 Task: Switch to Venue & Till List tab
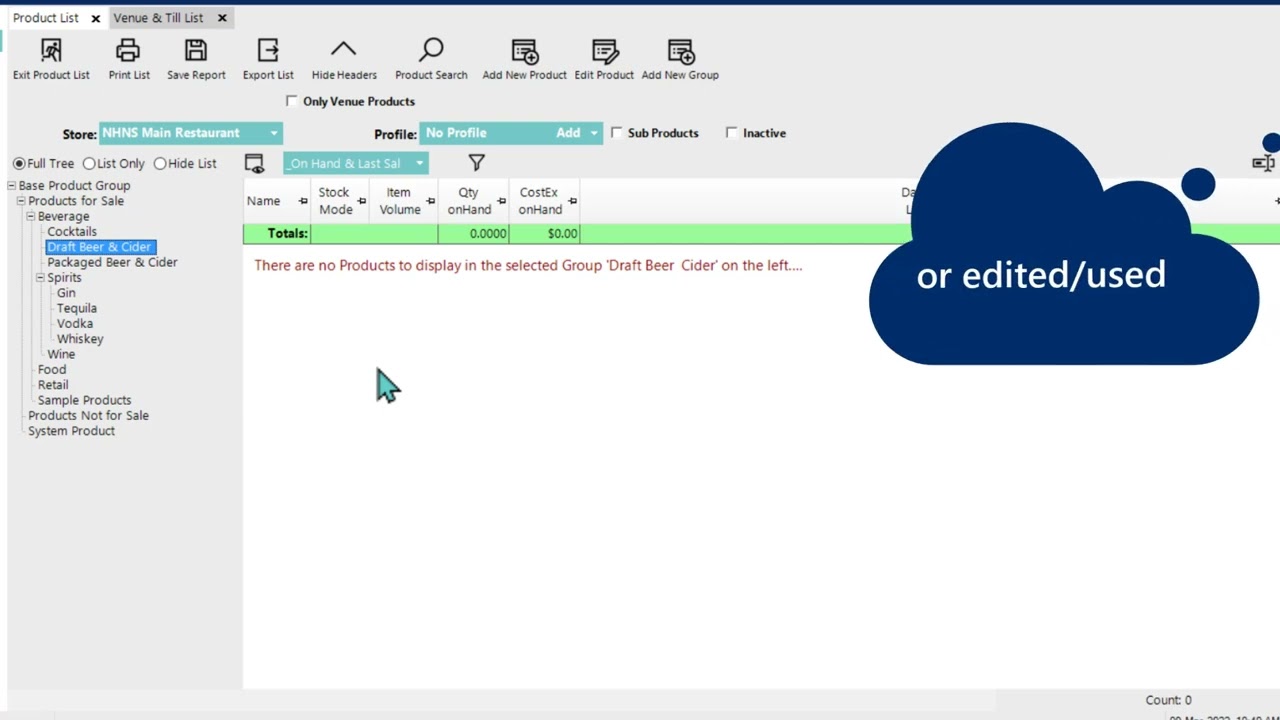(158, 18)
